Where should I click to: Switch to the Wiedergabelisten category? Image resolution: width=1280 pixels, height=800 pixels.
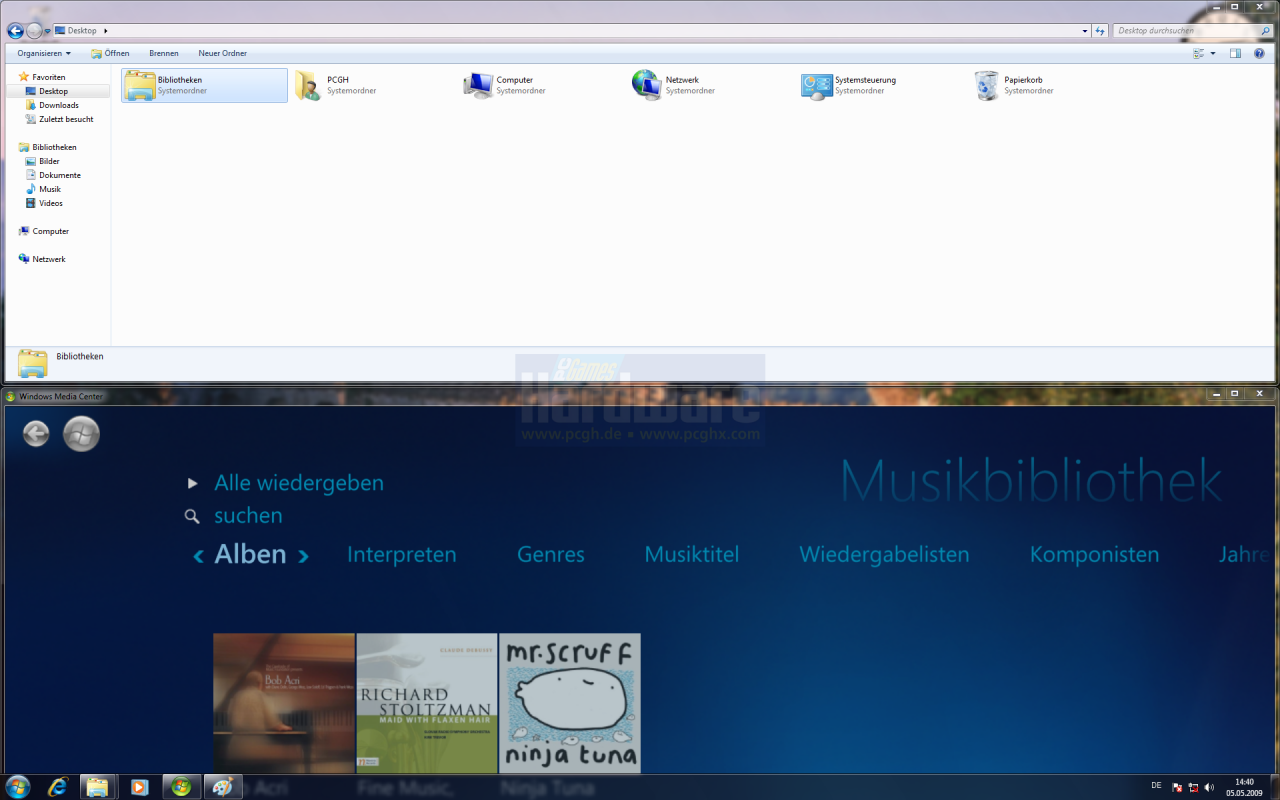[x=884, y=555]
